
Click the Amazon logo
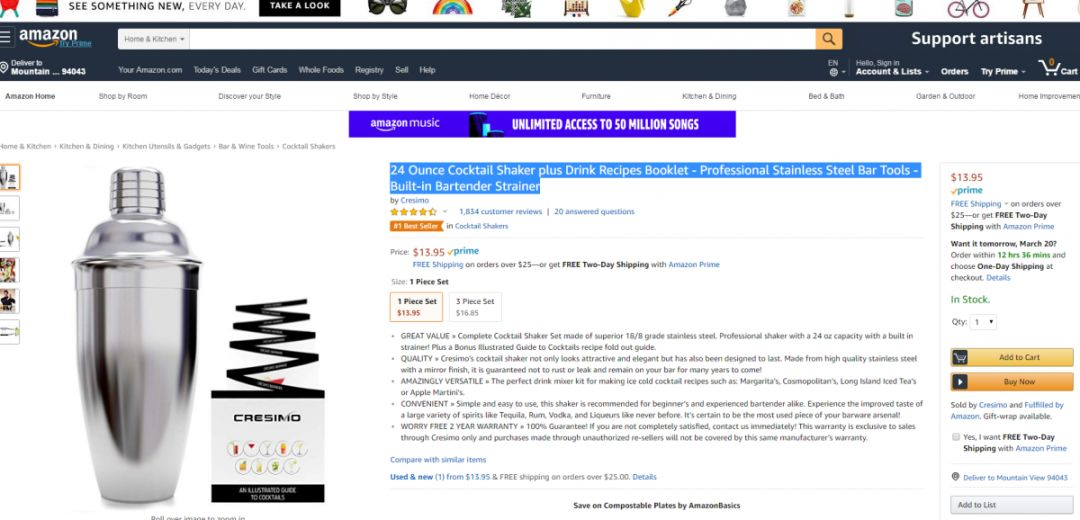54,38
